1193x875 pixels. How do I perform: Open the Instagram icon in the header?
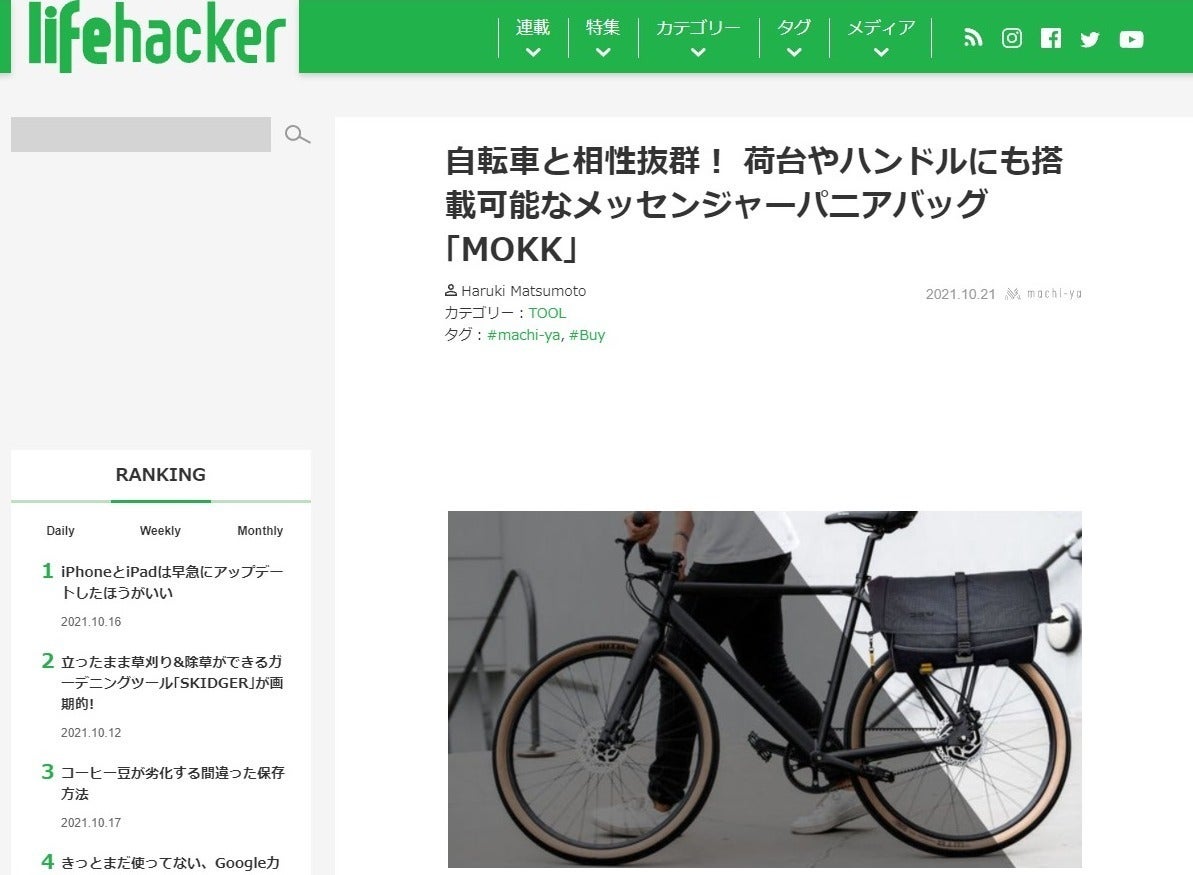pos(1012,38)
